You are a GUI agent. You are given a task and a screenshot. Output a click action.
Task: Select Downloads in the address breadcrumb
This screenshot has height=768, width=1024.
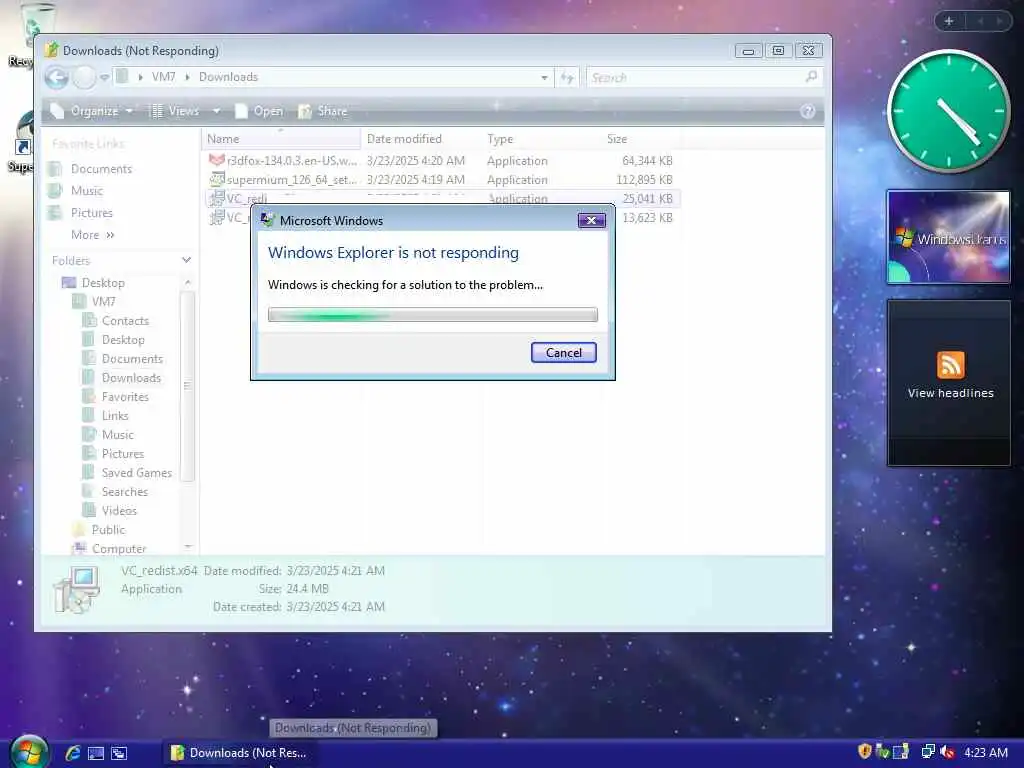228,77
